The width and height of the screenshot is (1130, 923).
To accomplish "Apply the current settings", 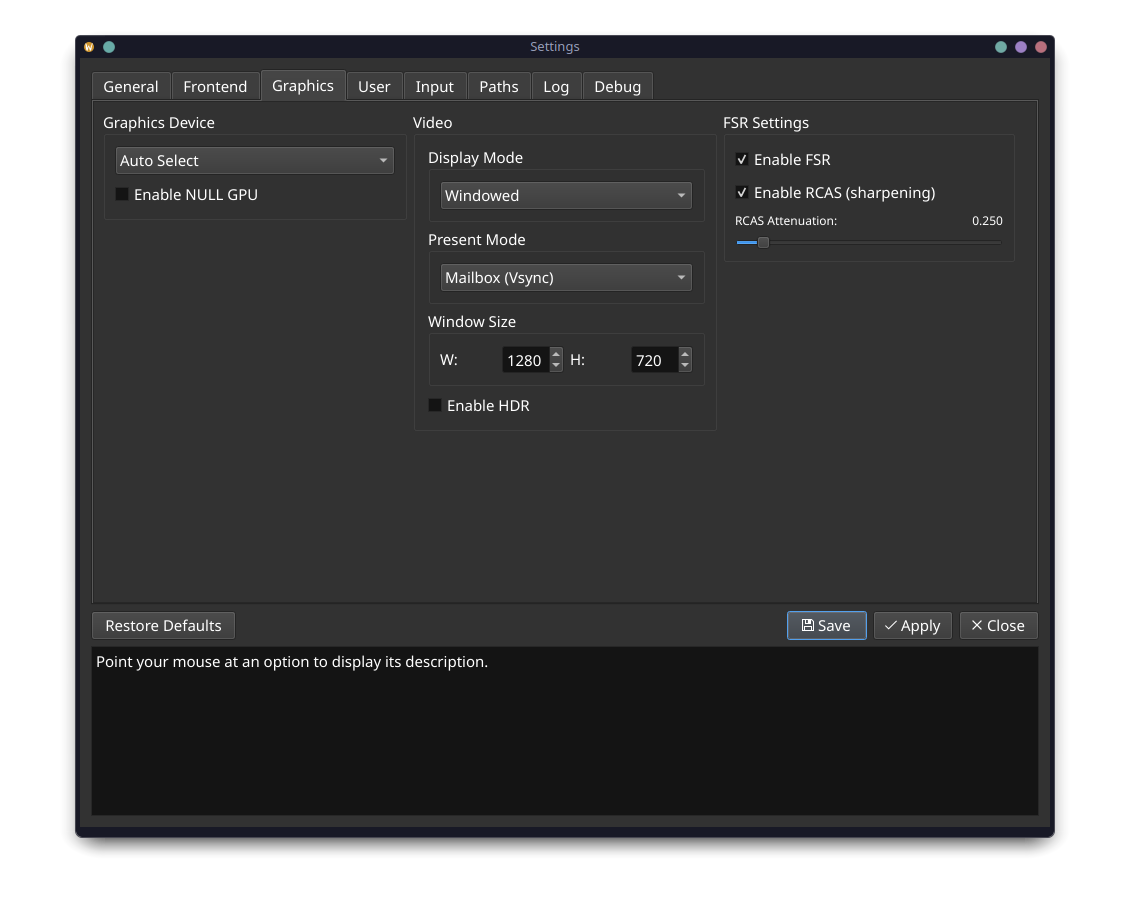I will (x=912, y=625).
